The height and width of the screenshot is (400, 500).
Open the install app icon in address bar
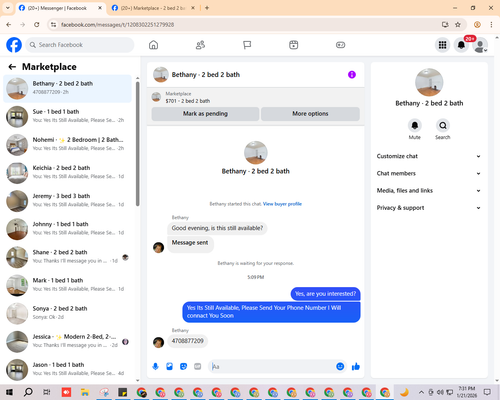tap(445, 24)
